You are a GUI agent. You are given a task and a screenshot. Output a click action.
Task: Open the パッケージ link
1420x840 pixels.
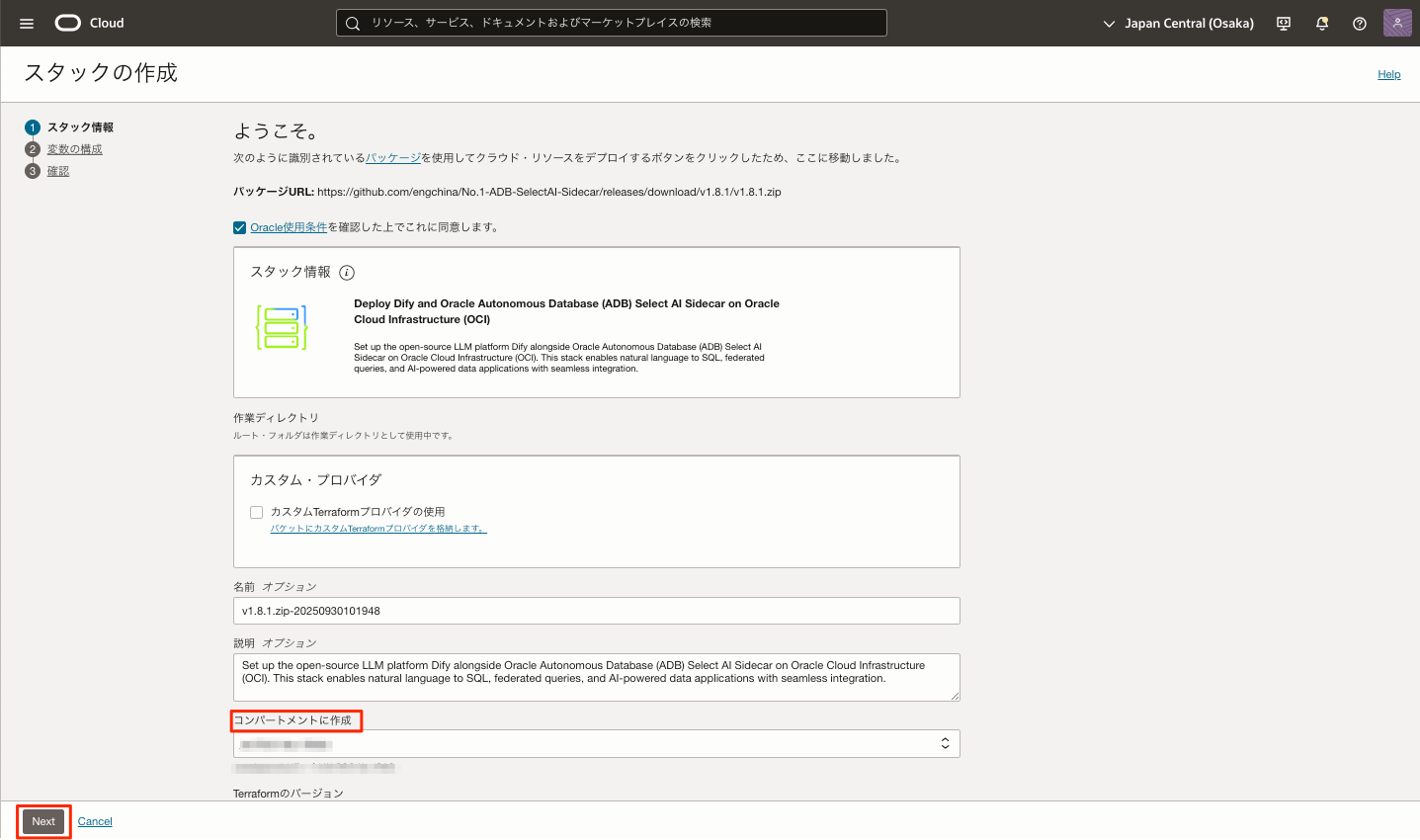(x=393, y=158)
